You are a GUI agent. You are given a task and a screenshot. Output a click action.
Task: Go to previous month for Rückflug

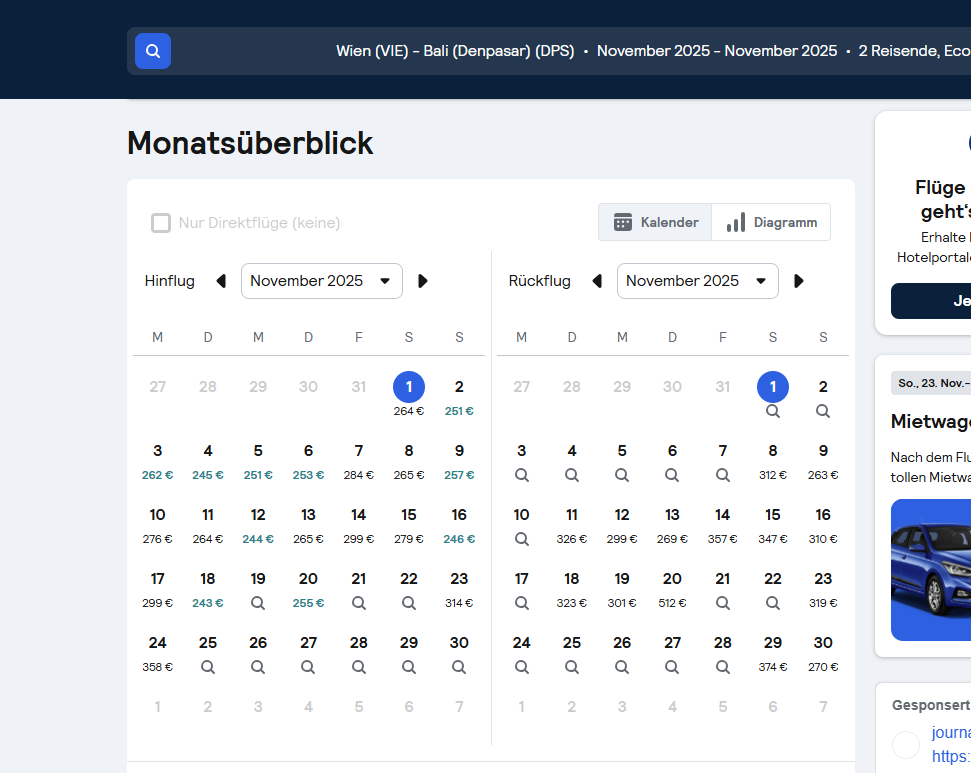[x=597, y=281]
